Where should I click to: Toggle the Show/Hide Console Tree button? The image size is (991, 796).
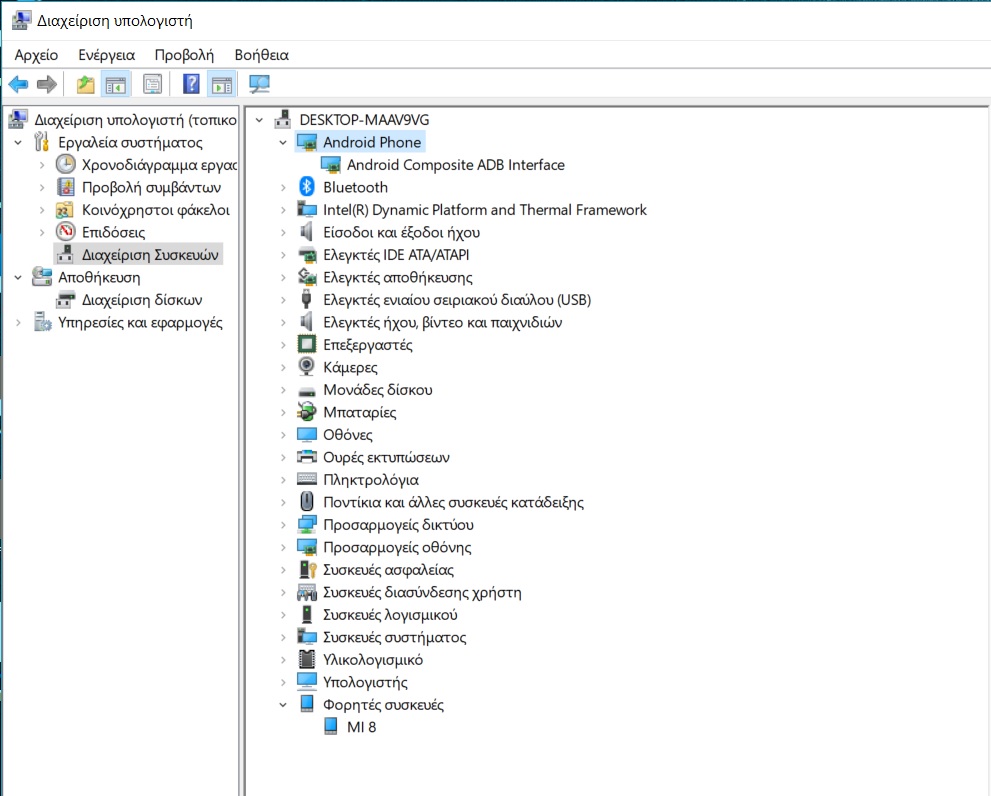tap(116, 85)
